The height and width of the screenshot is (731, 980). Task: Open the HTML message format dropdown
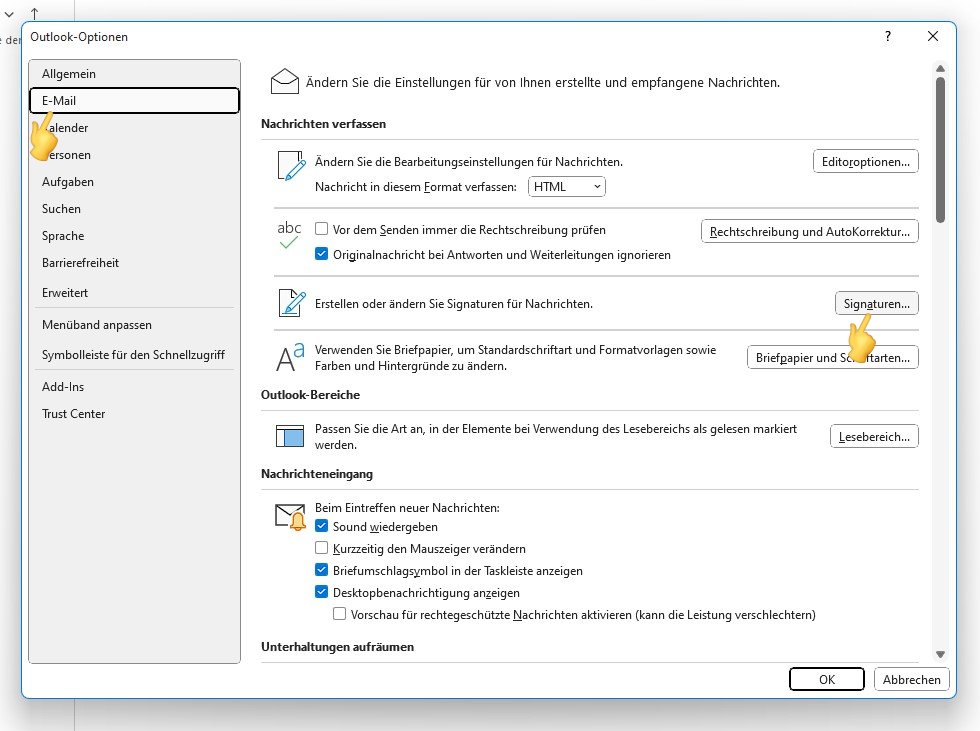tap(568, 187)
